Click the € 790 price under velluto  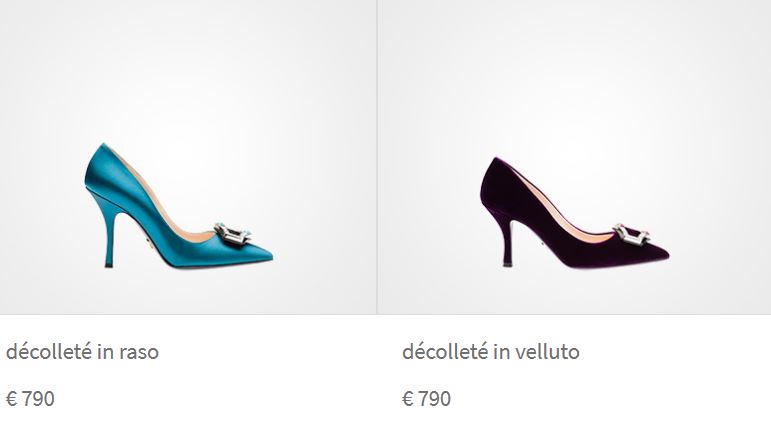pos(426,399)
